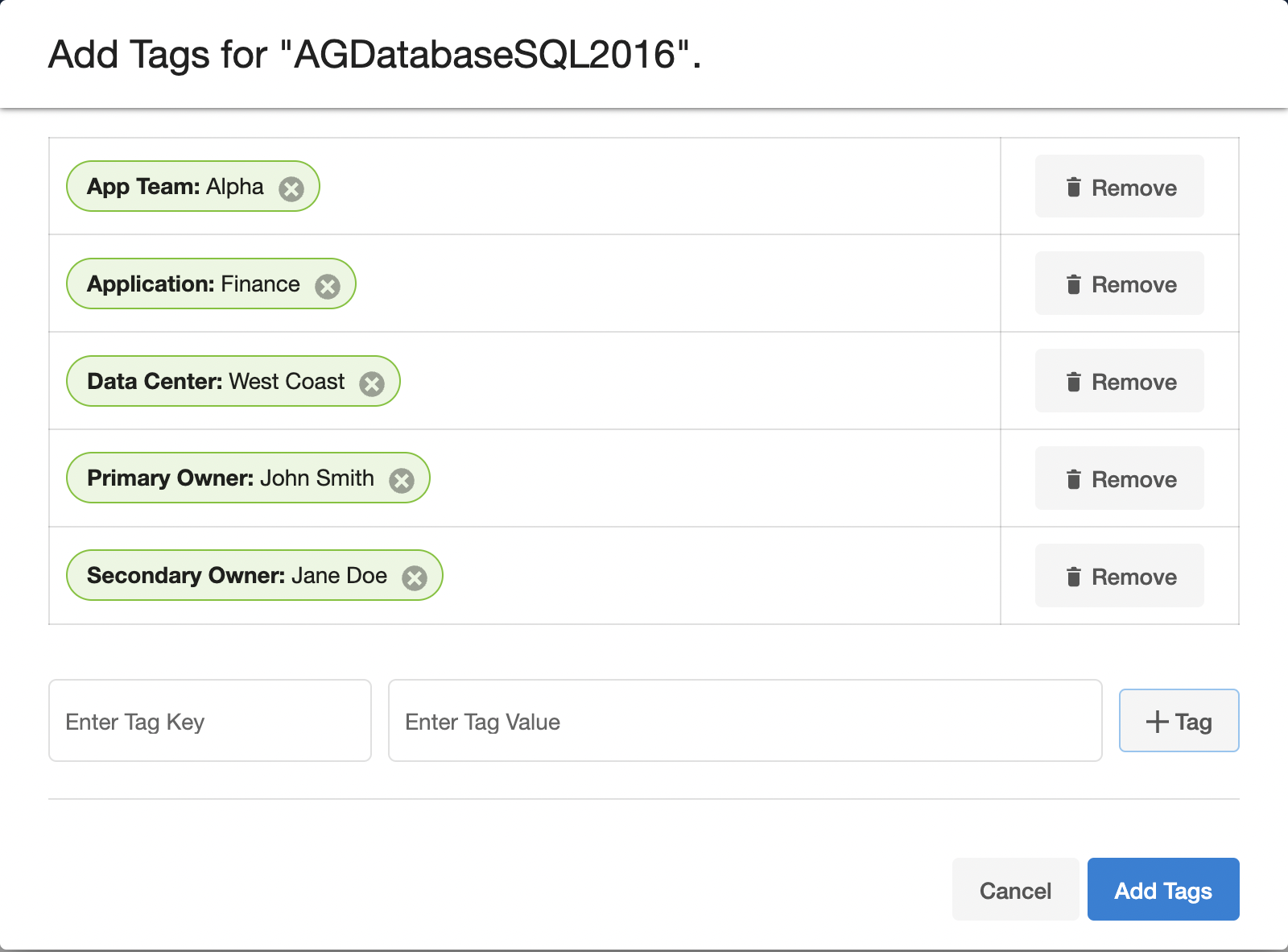
Task: Click the Enter Tag Value field
Action: pyautogui.click(x=745, y=721)
